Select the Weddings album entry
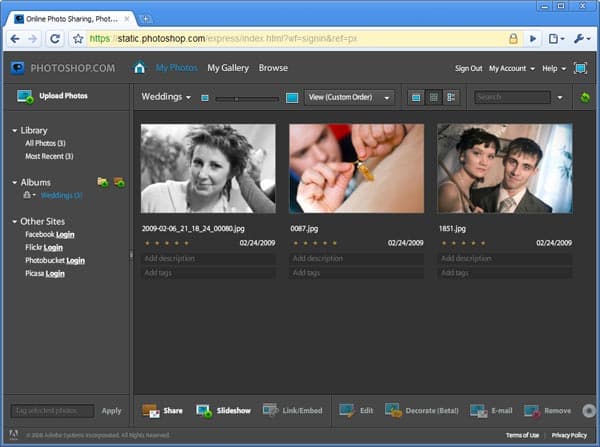Viewport: 600px width, 447px height. (x=61, y=195)
